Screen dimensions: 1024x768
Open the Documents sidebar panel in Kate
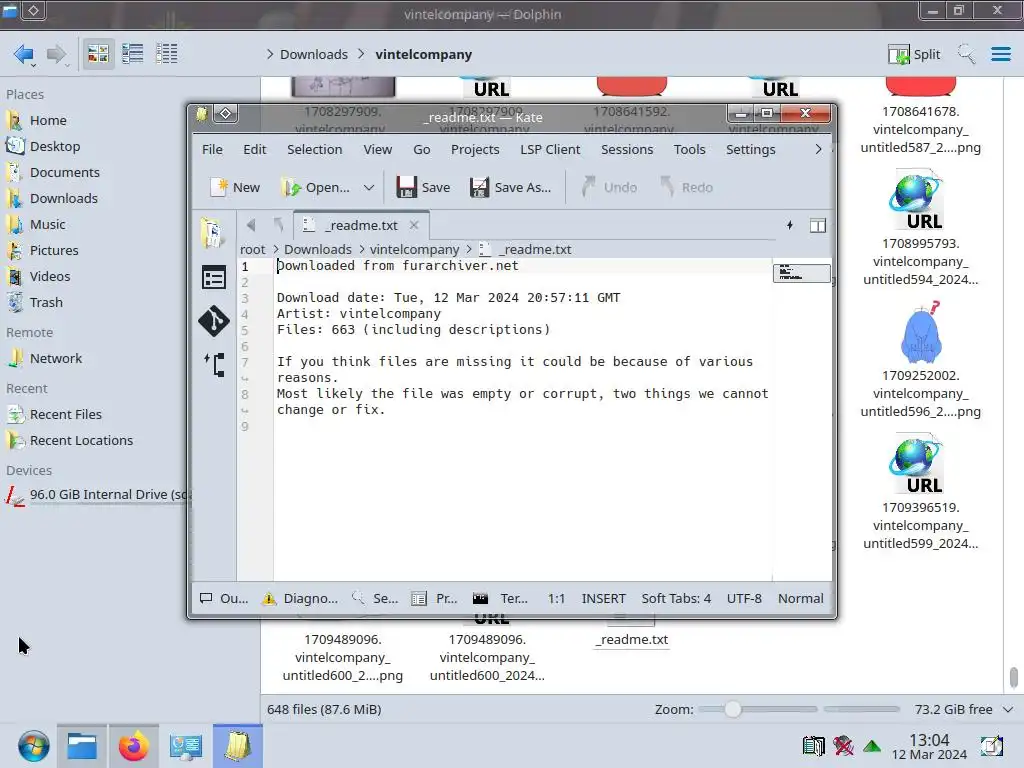point(214,233)
